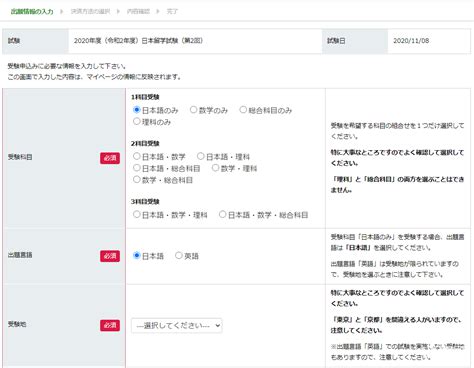
Task: Click the 決済方法の選択 breadcrumb step
Action: click(90, 12)
